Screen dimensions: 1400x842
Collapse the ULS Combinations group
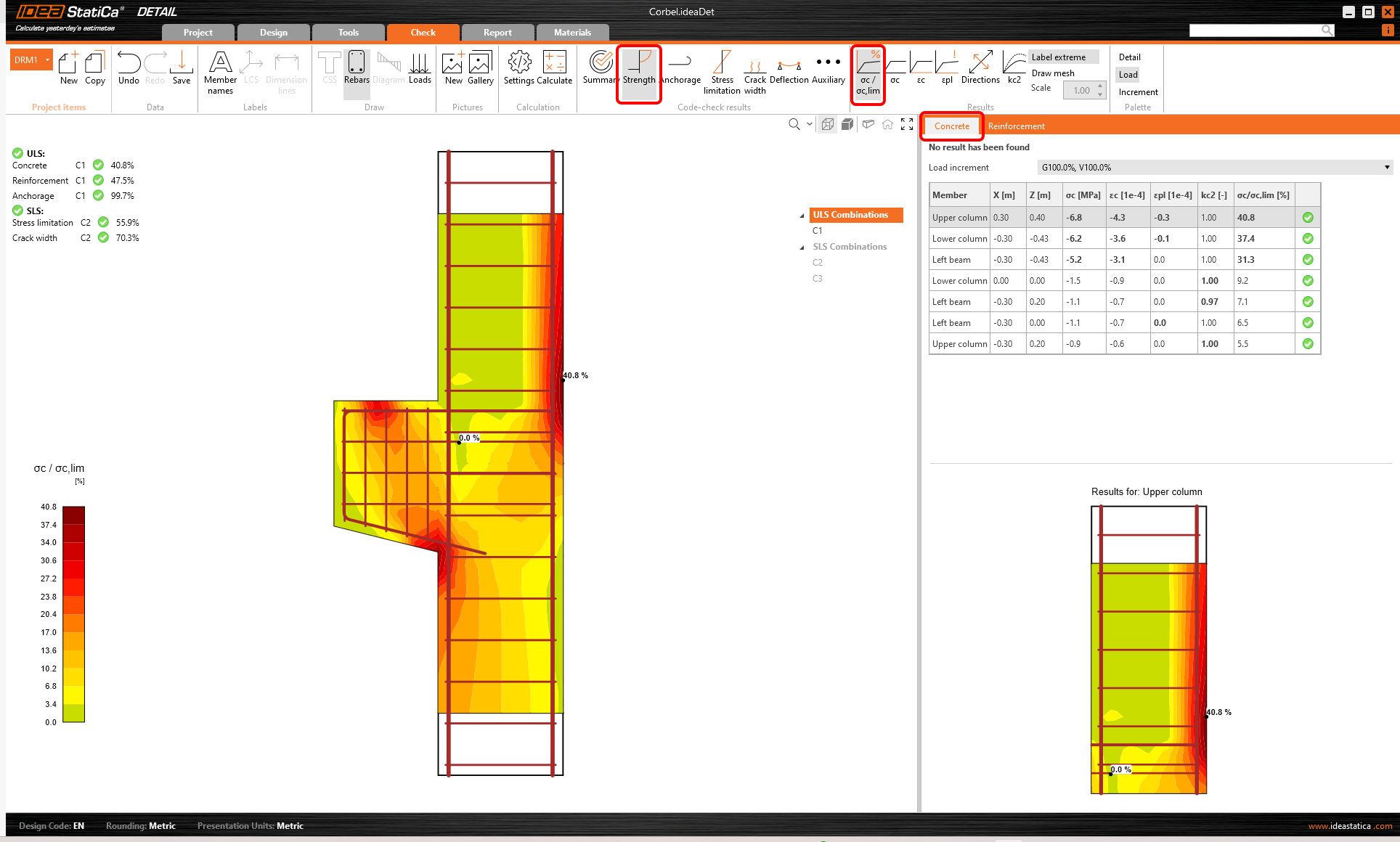click(x=802, y=215)
